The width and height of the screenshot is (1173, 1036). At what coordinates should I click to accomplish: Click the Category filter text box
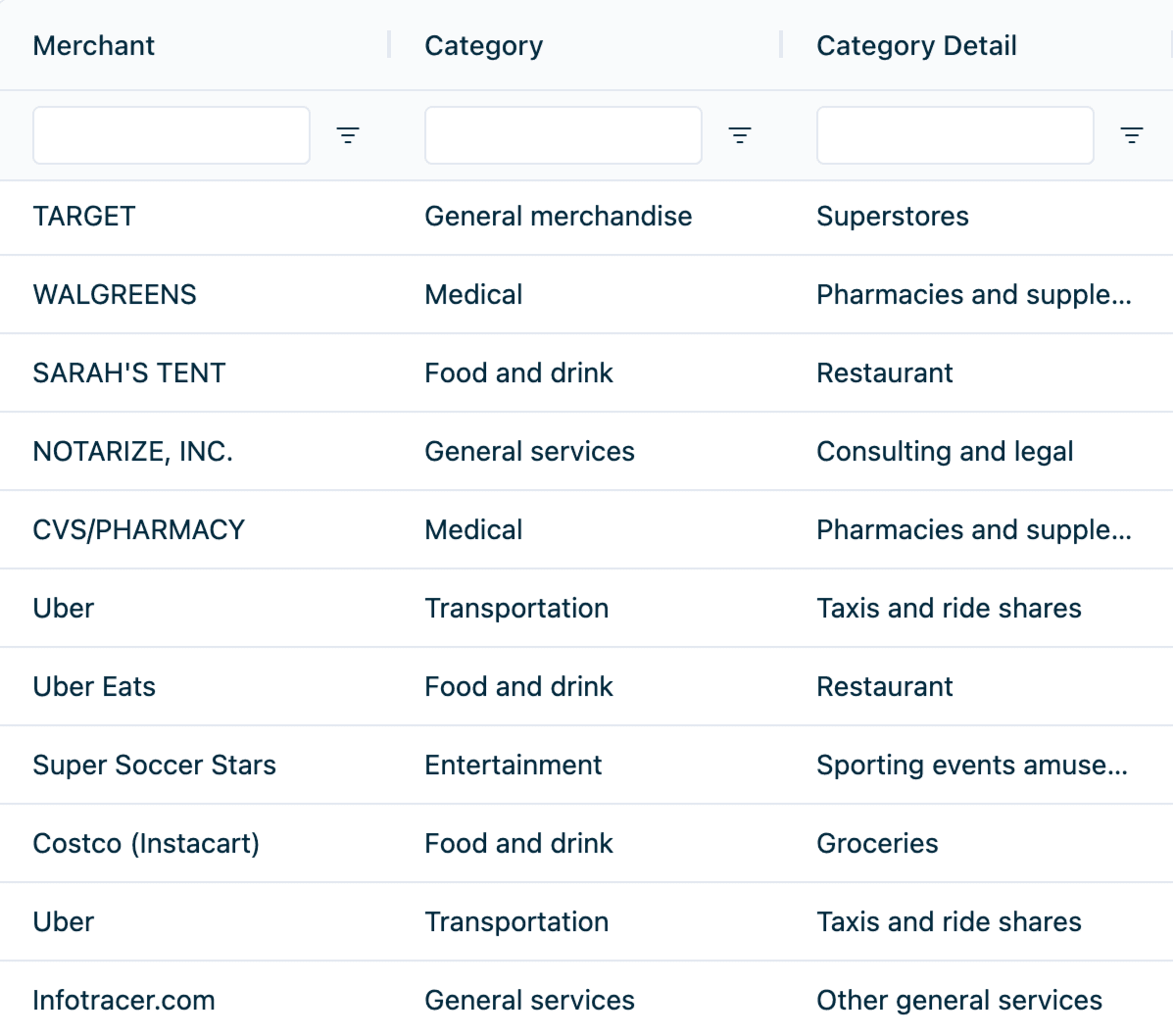pyautogui.click(x=563, y=135)
